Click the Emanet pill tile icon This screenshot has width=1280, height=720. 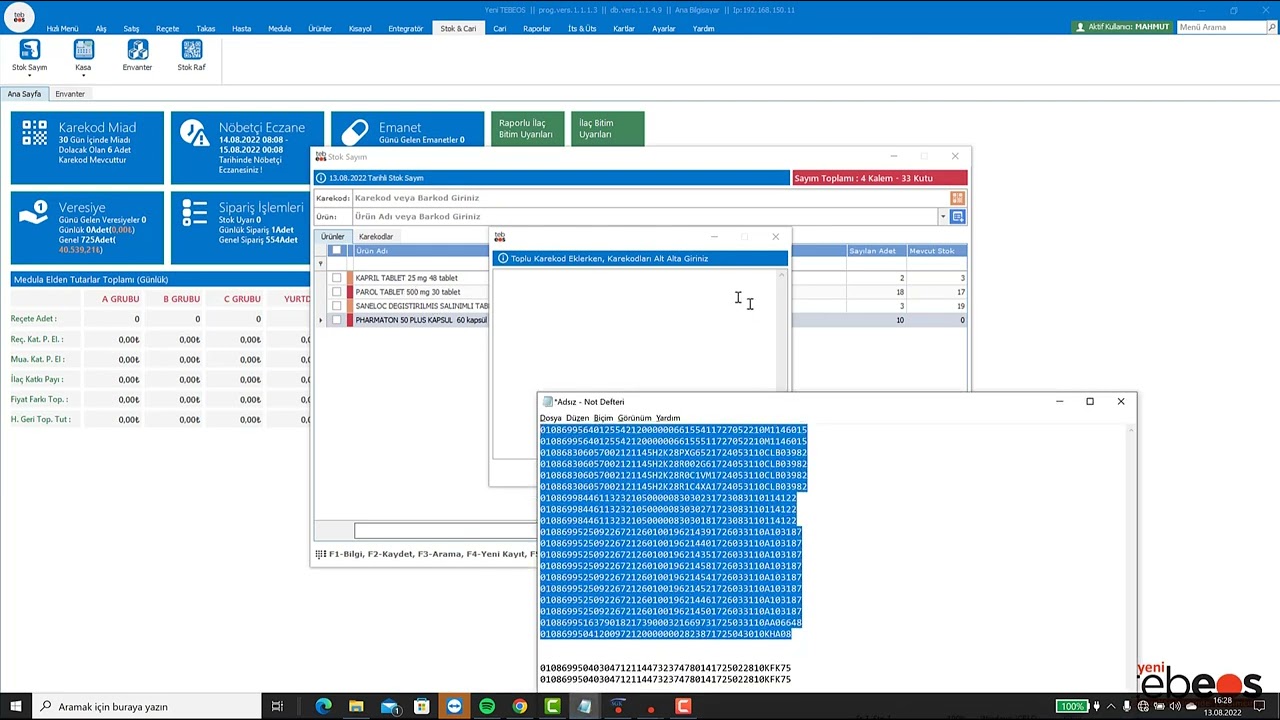[x=355, y=133]
